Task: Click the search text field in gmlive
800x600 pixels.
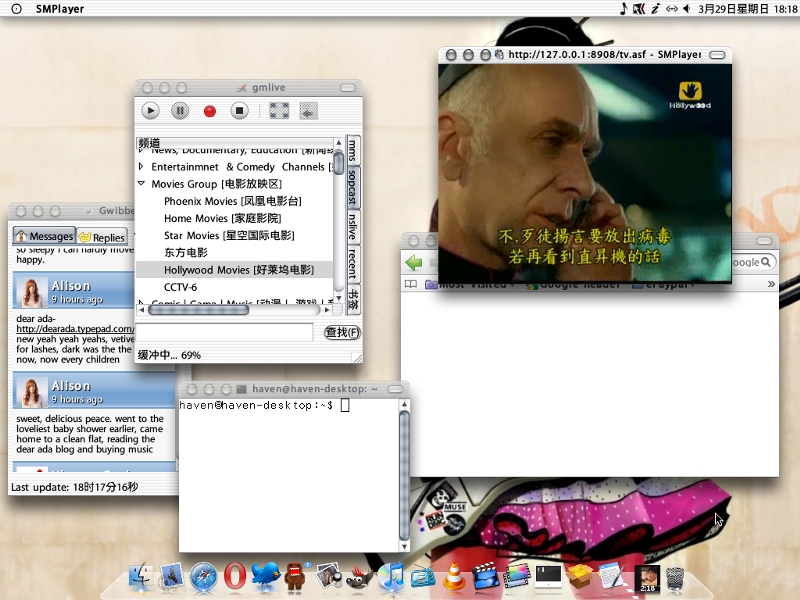Action: click(x=224, y=332)
